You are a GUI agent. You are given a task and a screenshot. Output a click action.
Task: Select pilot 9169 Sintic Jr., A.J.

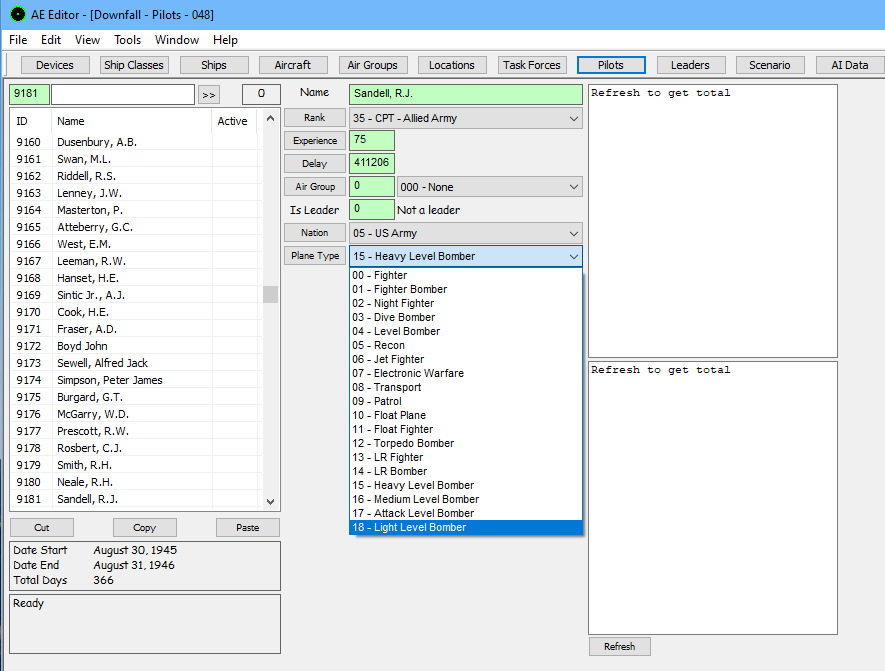click(x=136, y=295)
